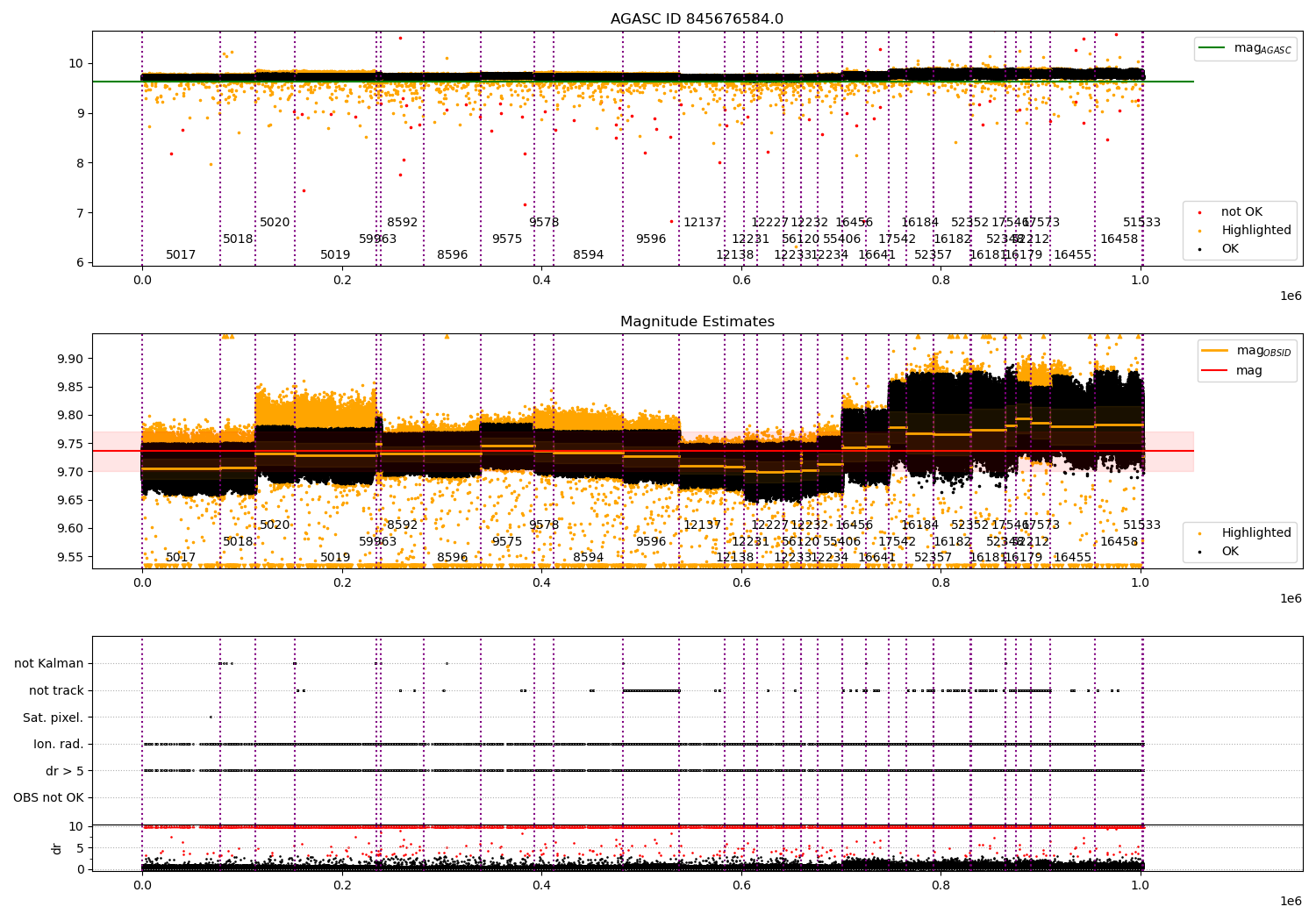Click the '9.55' y-axis tick label

pyautogui.click(x=70, y=557)
